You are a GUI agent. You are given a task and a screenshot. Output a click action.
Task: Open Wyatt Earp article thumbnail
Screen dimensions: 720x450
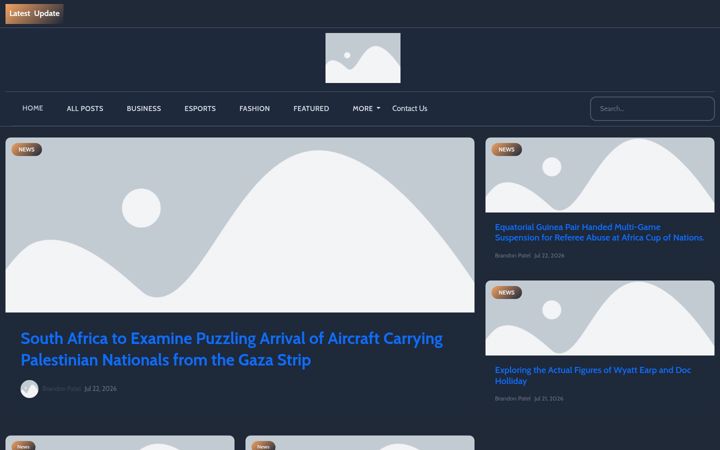coord(600,318)
